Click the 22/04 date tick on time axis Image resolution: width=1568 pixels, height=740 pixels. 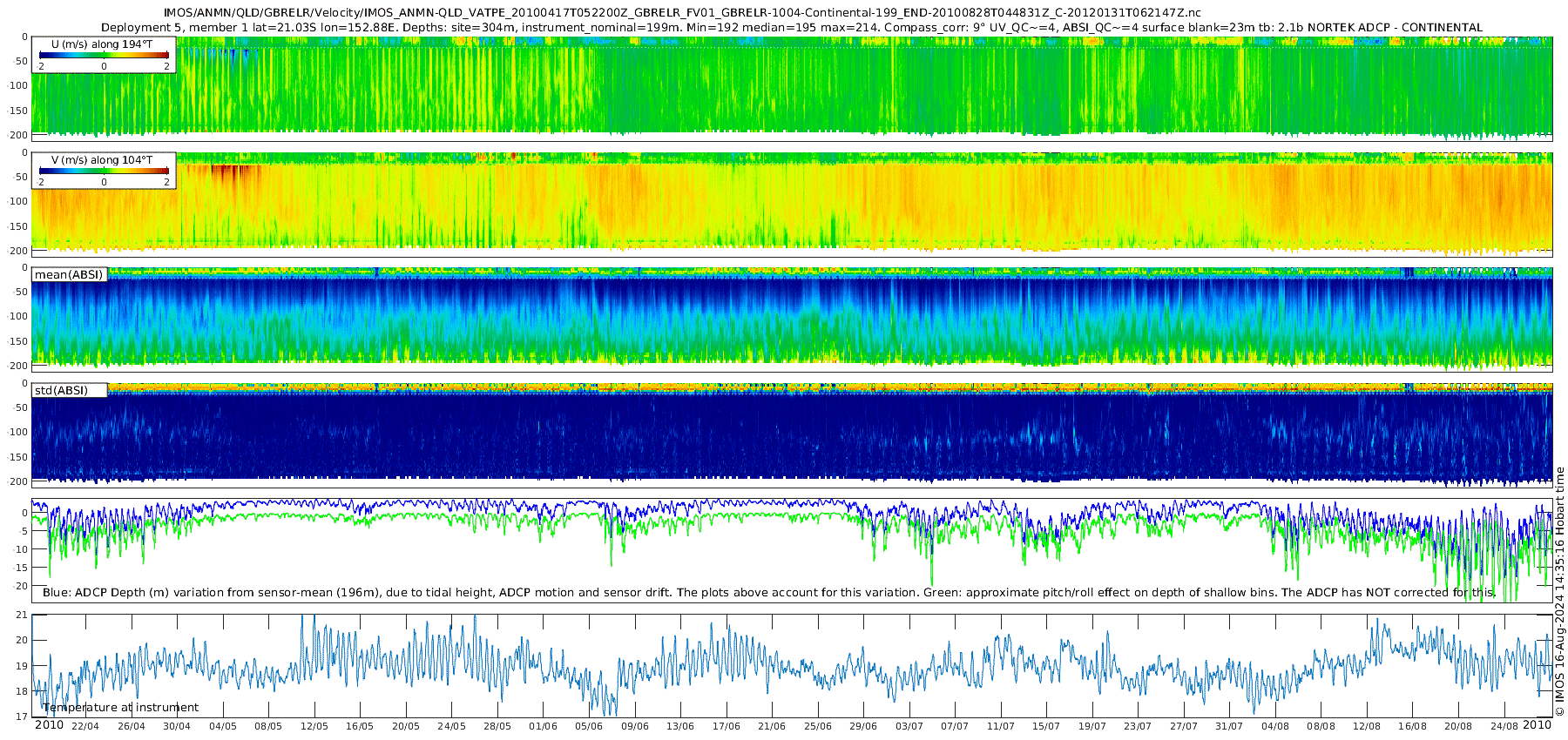84,726
